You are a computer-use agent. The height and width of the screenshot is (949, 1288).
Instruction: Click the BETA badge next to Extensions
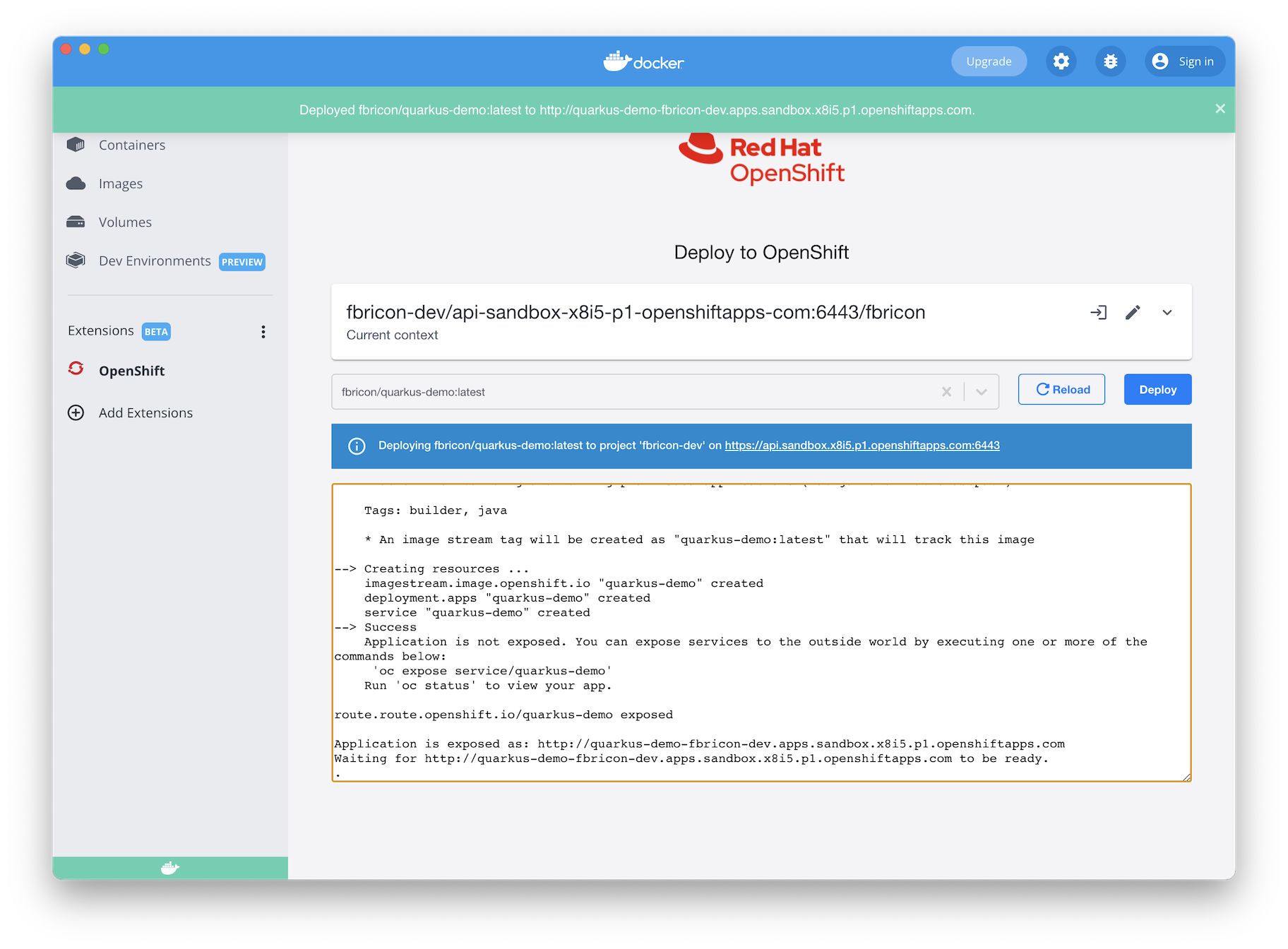tap(156, 332)
